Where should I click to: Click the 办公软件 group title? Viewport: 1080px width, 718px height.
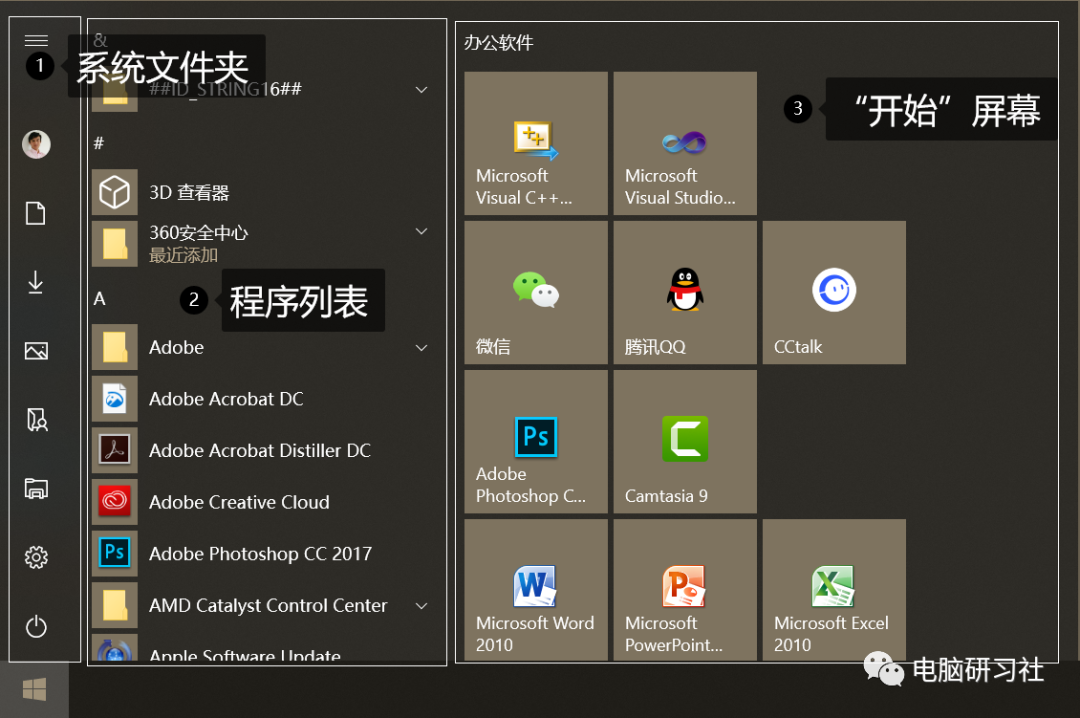tap(499, 43)
